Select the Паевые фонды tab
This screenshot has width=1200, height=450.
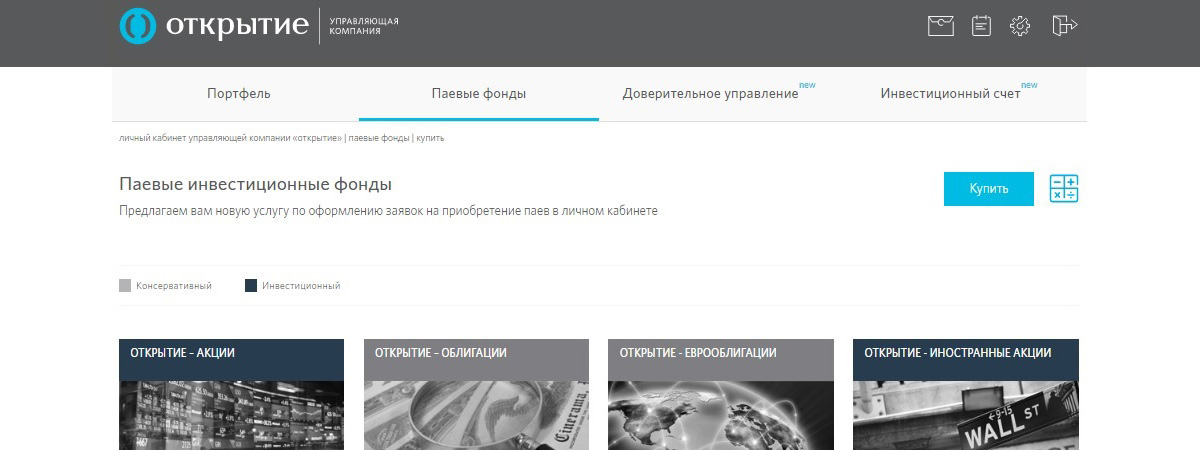coord(479,94)
